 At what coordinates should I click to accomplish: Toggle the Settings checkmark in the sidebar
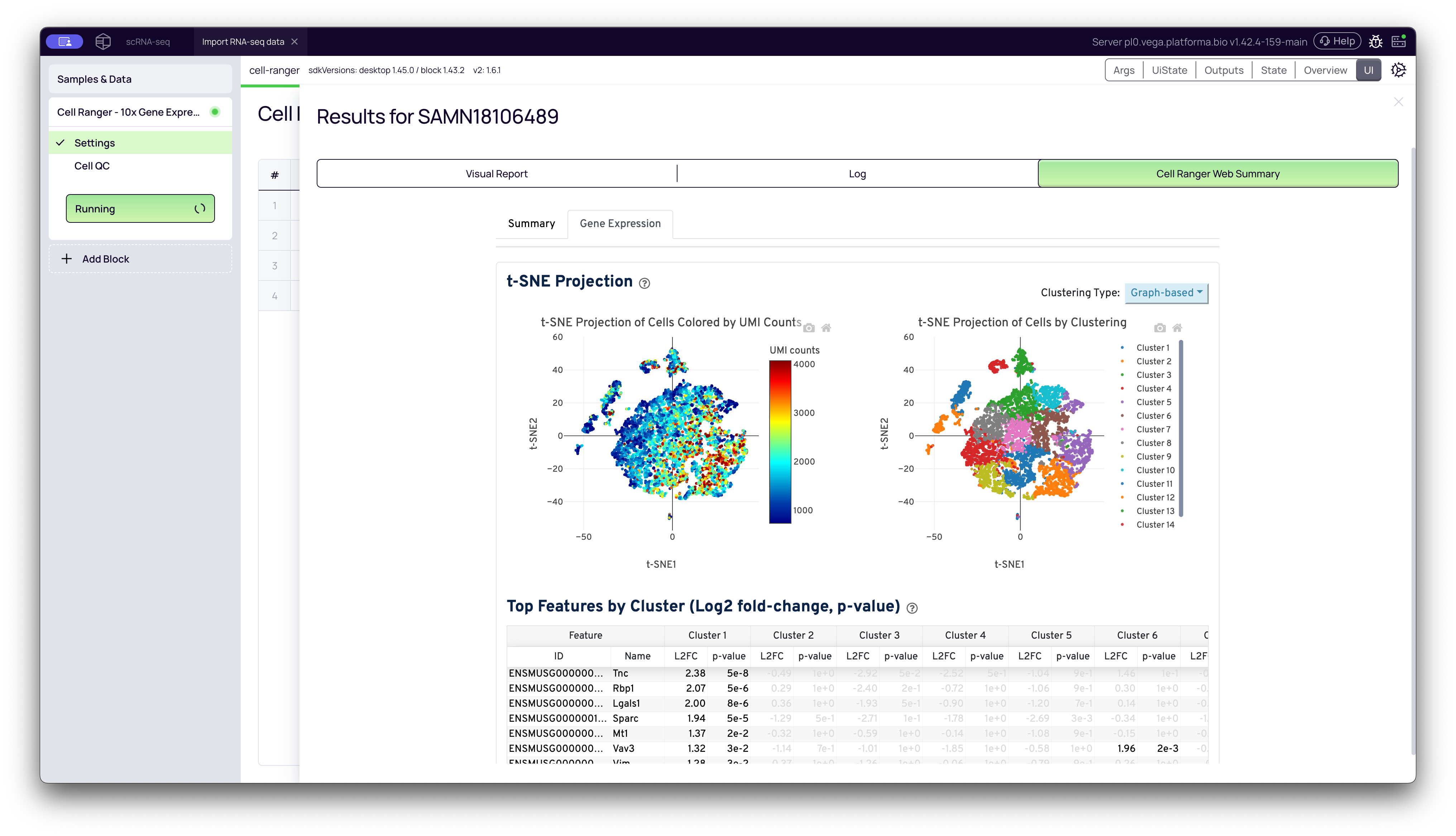click(60, 143)
